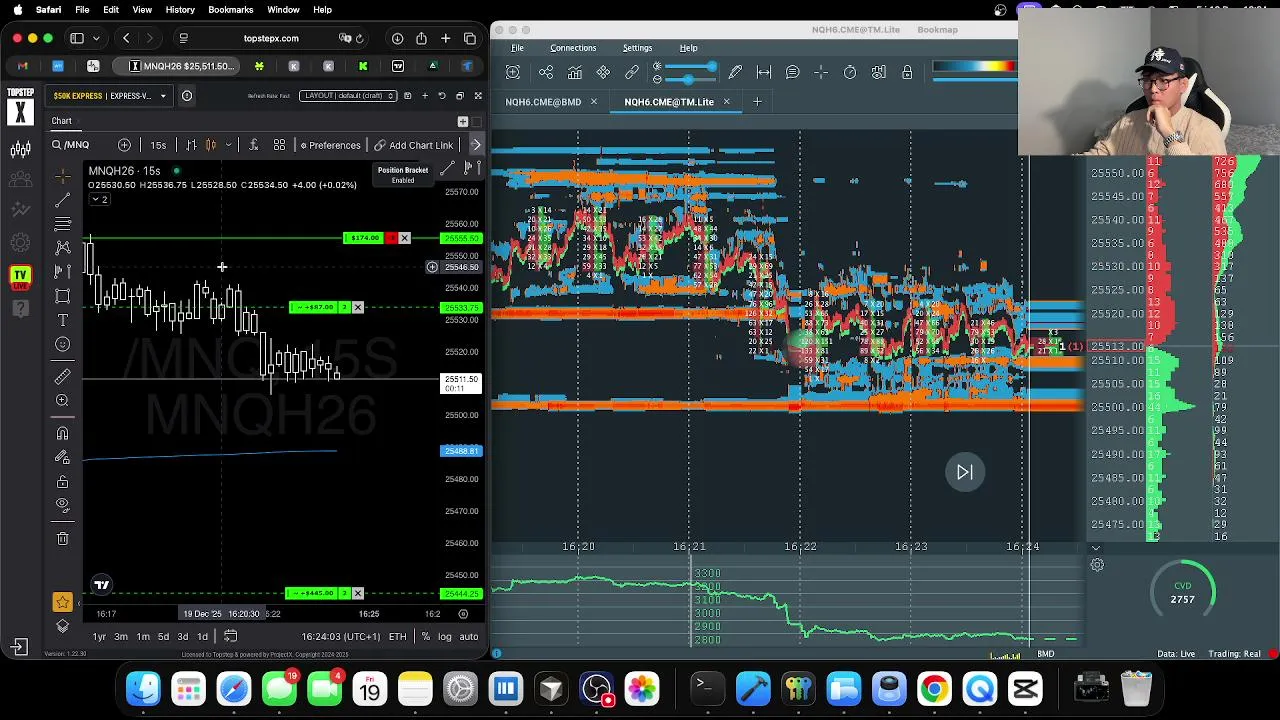Toggle percent scale on the chart
Screen dimensions: 1280x720
click(x=426, y=637)
